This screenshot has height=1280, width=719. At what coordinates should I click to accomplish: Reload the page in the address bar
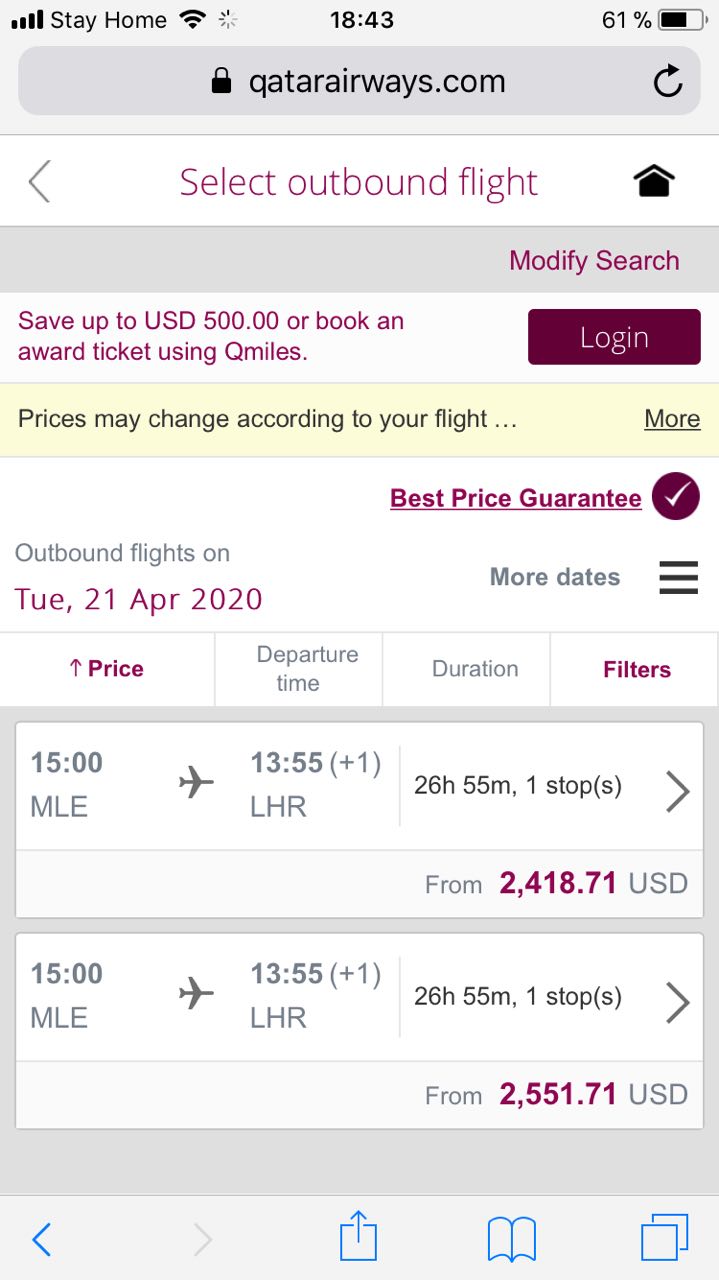pyautogui.click(x=667, y=82)
